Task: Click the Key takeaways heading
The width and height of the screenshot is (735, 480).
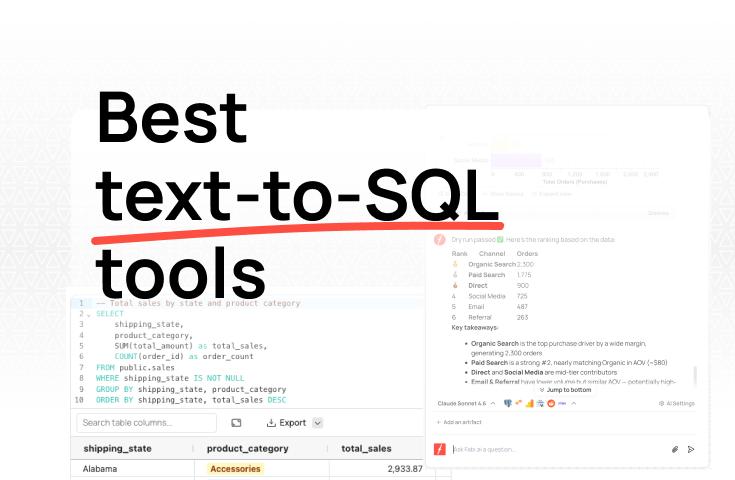Action: tap(474, 327)
